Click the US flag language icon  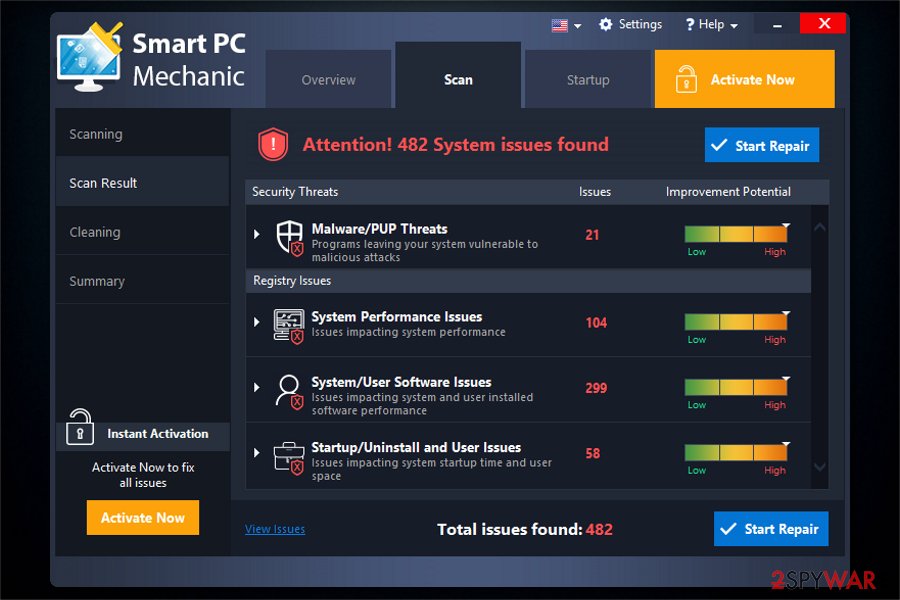(559, 25)
